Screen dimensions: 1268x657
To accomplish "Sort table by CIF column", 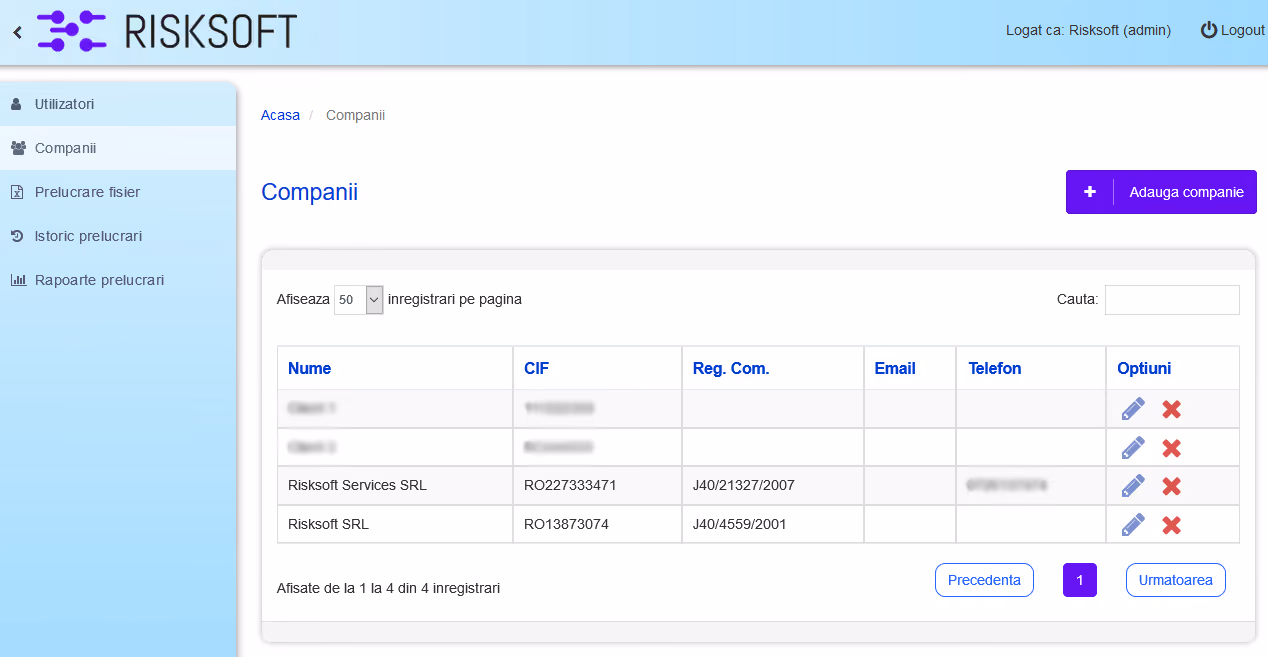I will click(597, 368).
